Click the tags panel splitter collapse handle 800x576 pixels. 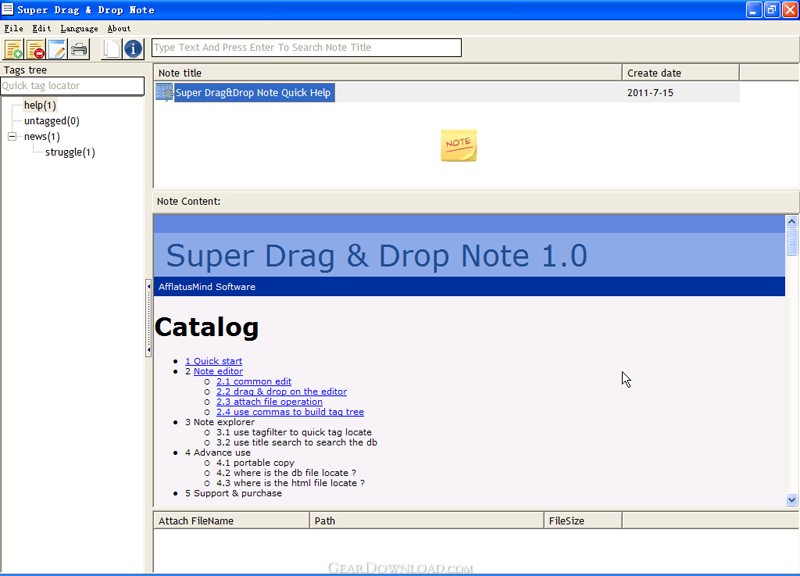(148, 318)
